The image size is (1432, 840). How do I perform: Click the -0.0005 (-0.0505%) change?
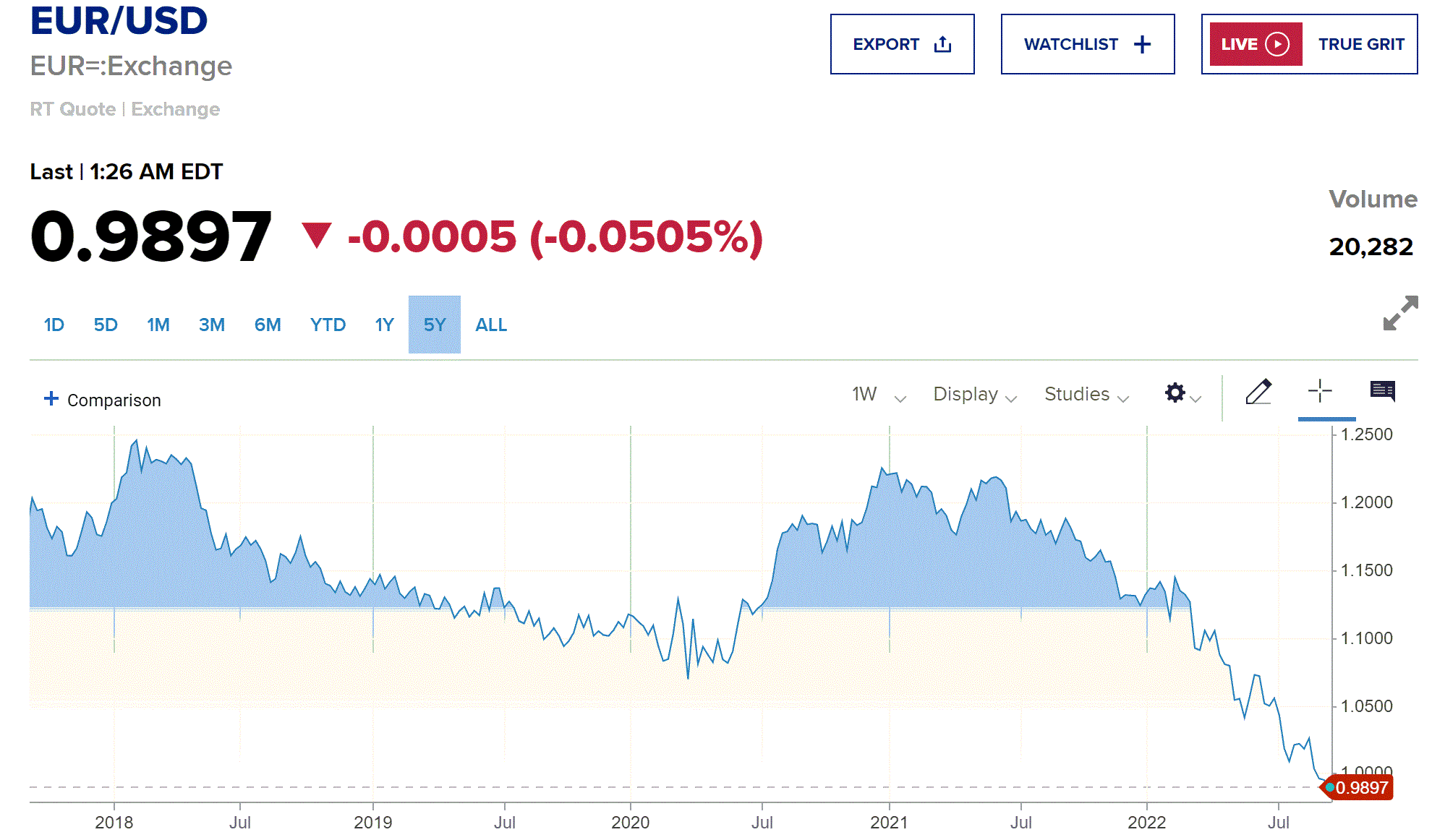(555, 237)
